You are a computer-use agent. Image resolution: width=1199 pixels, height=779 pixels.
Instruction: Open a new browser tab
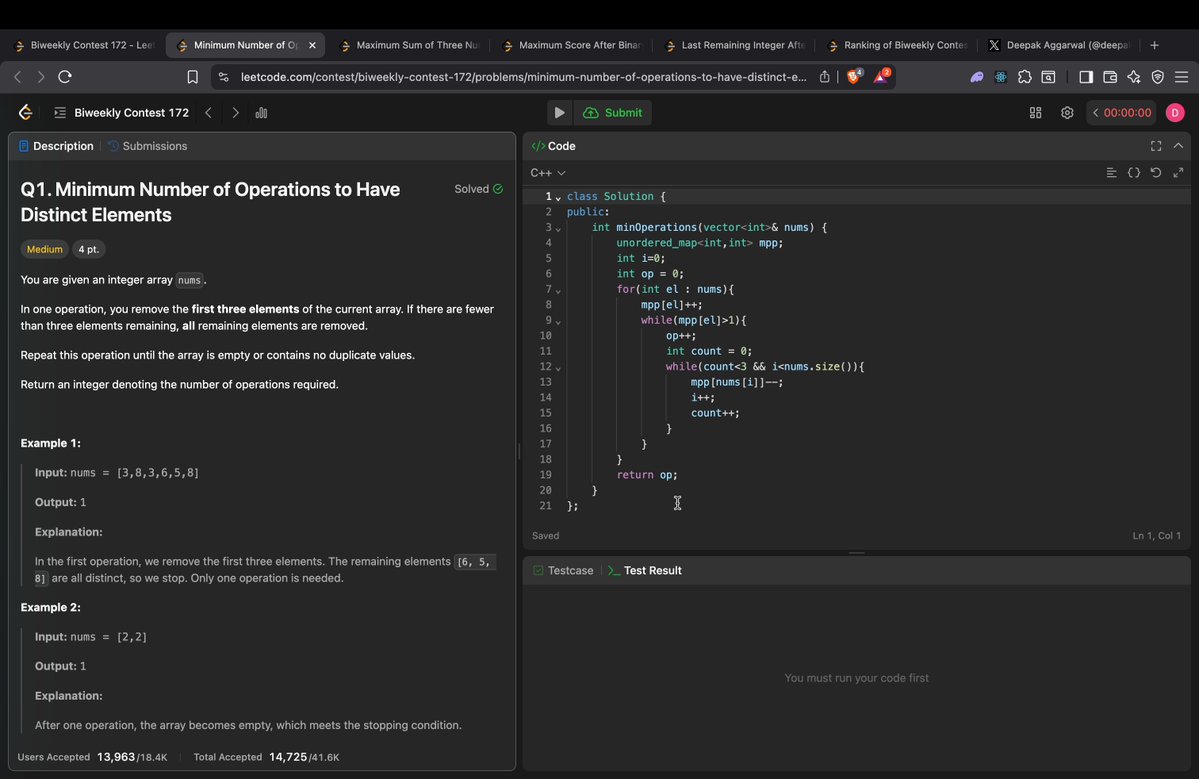click(1155, 45)
